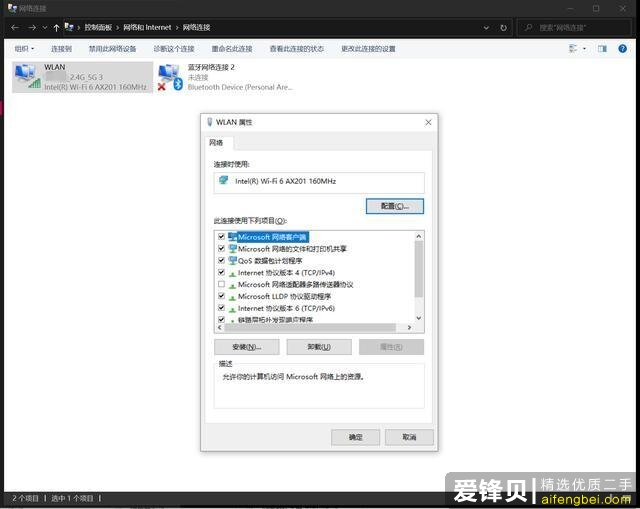Select 控制面板 in the address breadcrumb
Image resolution: width=640 pixels, height=509 pixels.
coord(98,27)
